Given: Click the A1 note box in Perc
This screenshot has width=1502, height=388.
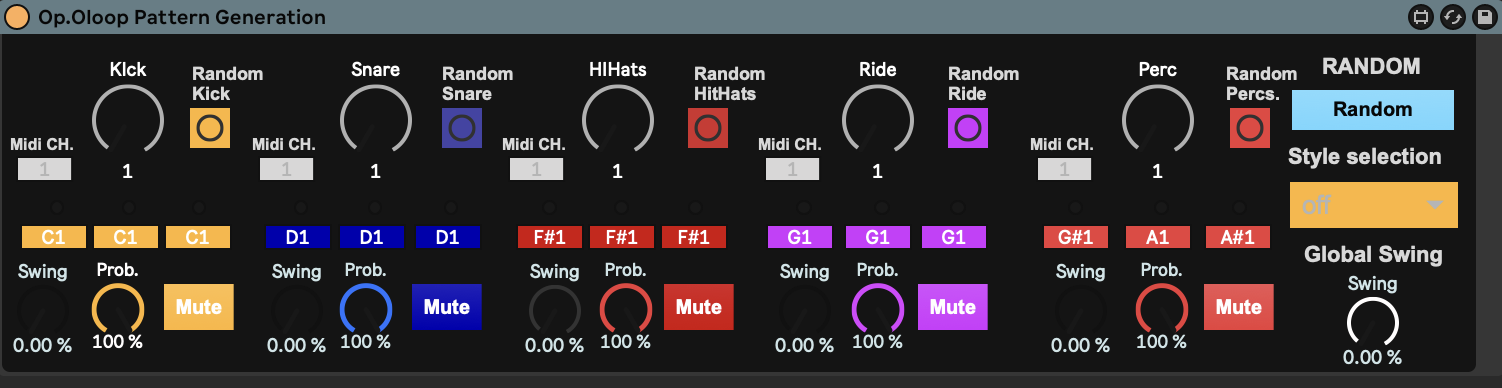Looking at the screenshot, I should [x=1159, y=237].
